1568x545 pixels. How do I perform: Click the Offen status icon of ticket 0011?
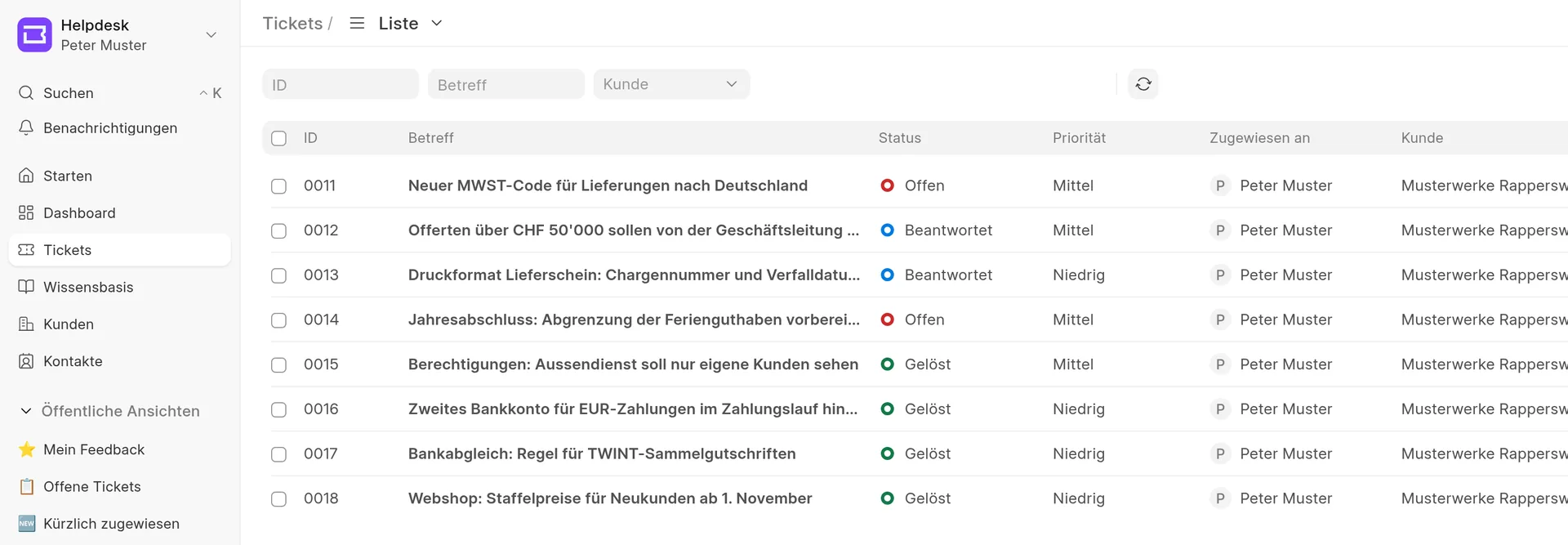888,185
